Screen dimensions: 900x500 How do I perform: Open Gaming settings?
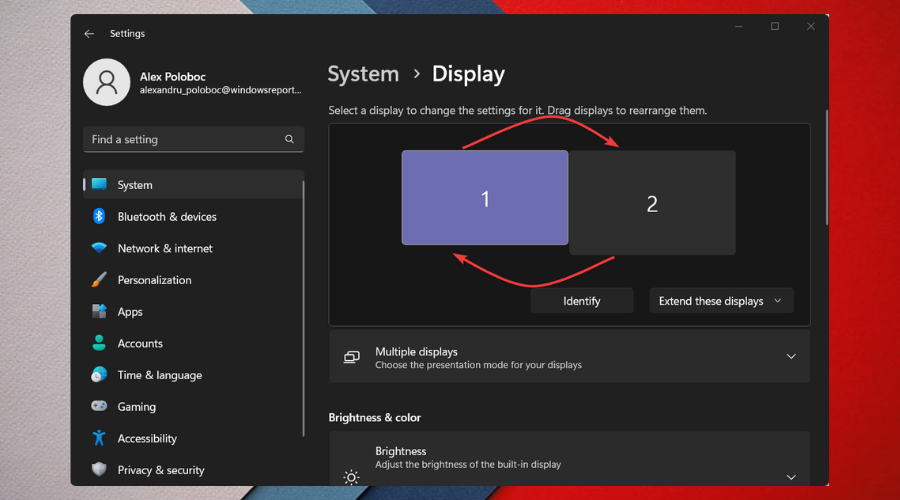click(x=193, y=406)
